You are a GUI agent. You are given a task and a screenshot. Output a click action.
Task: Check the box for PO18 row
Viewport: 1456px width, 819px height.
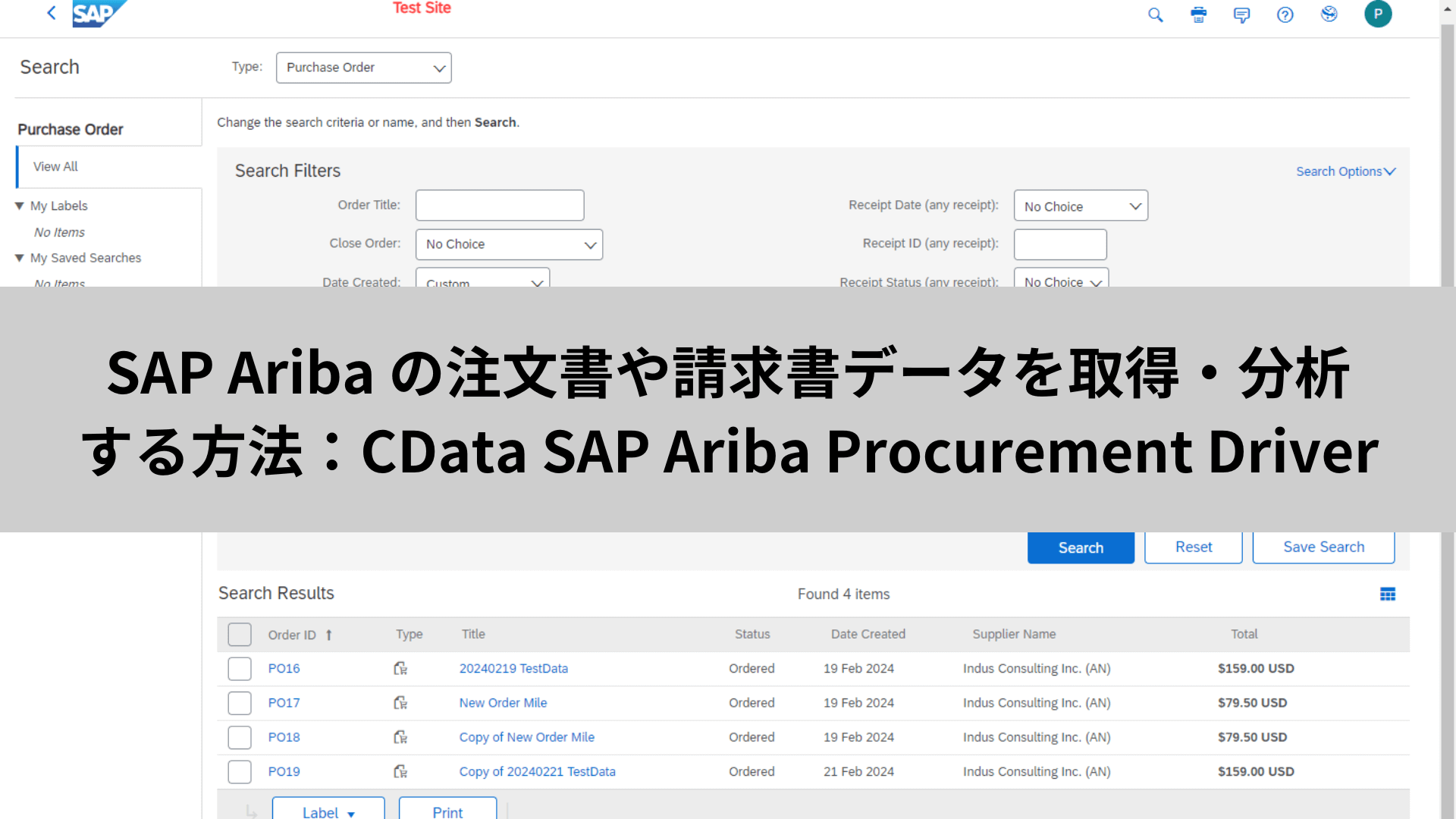tap(240, 737)
